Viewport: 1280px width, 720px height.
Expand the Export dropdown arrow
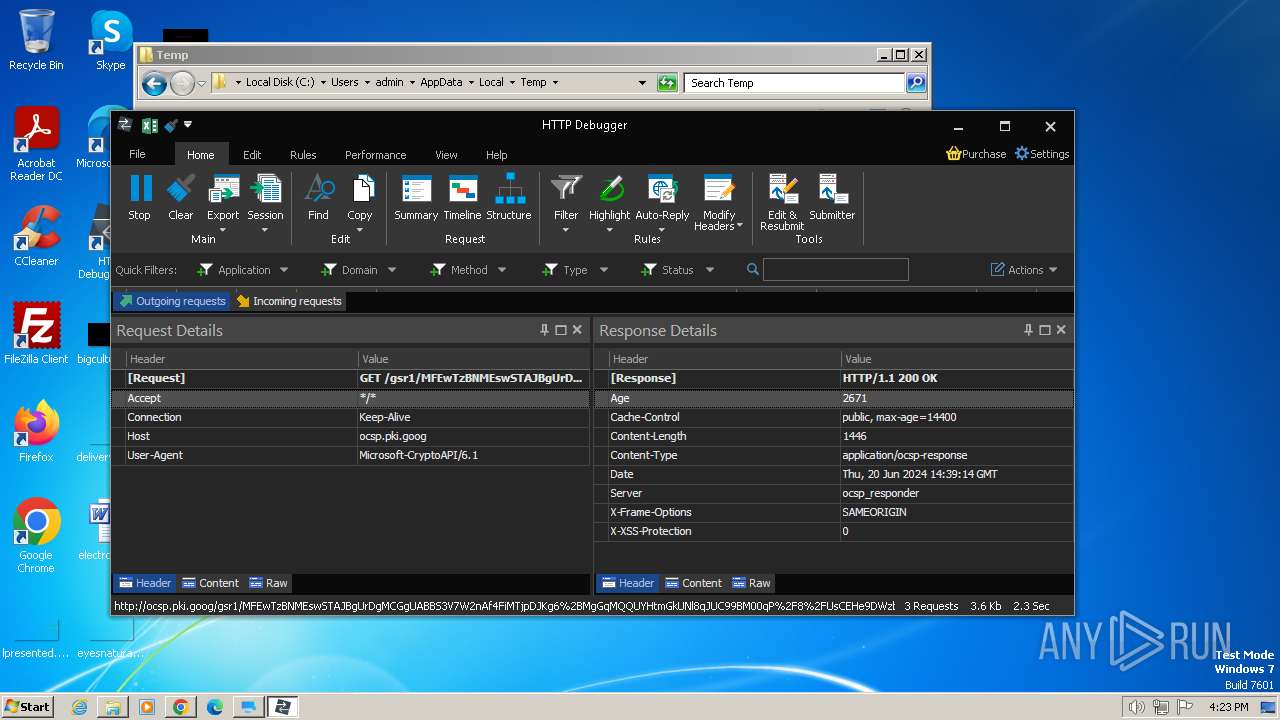pyautogui.click(x=223, y=231)
